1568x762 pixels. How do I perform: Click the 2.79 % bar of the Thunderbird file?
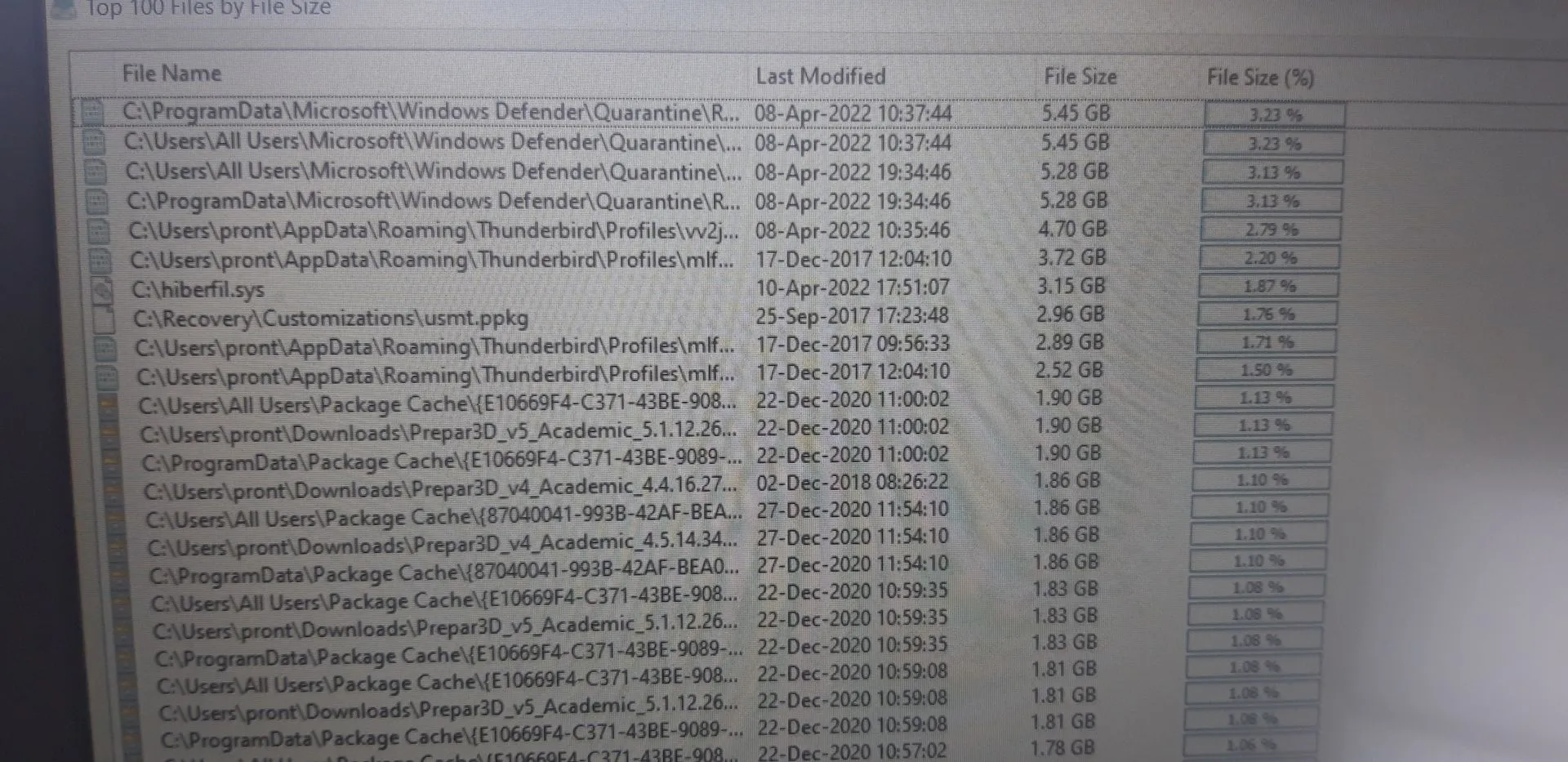coord(1271,229)
